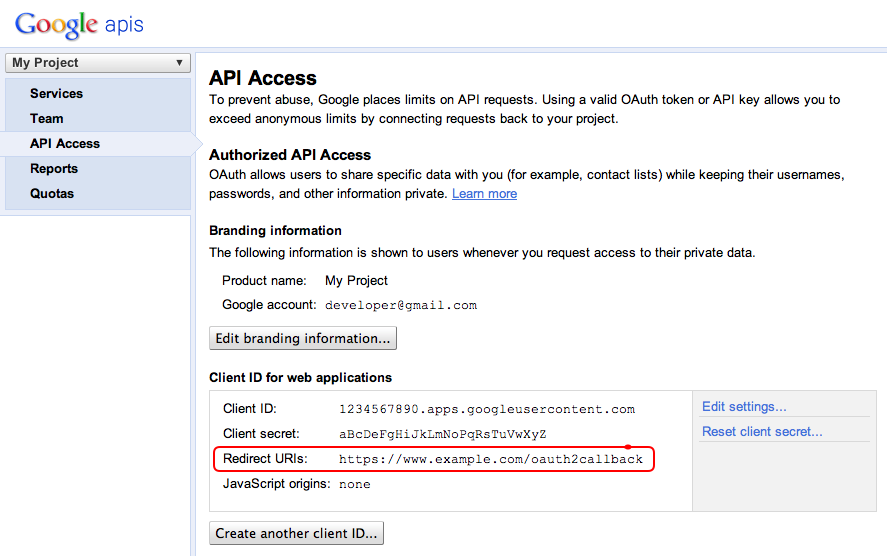Click the redirect URI oauth2callback address

pos(491,459)
